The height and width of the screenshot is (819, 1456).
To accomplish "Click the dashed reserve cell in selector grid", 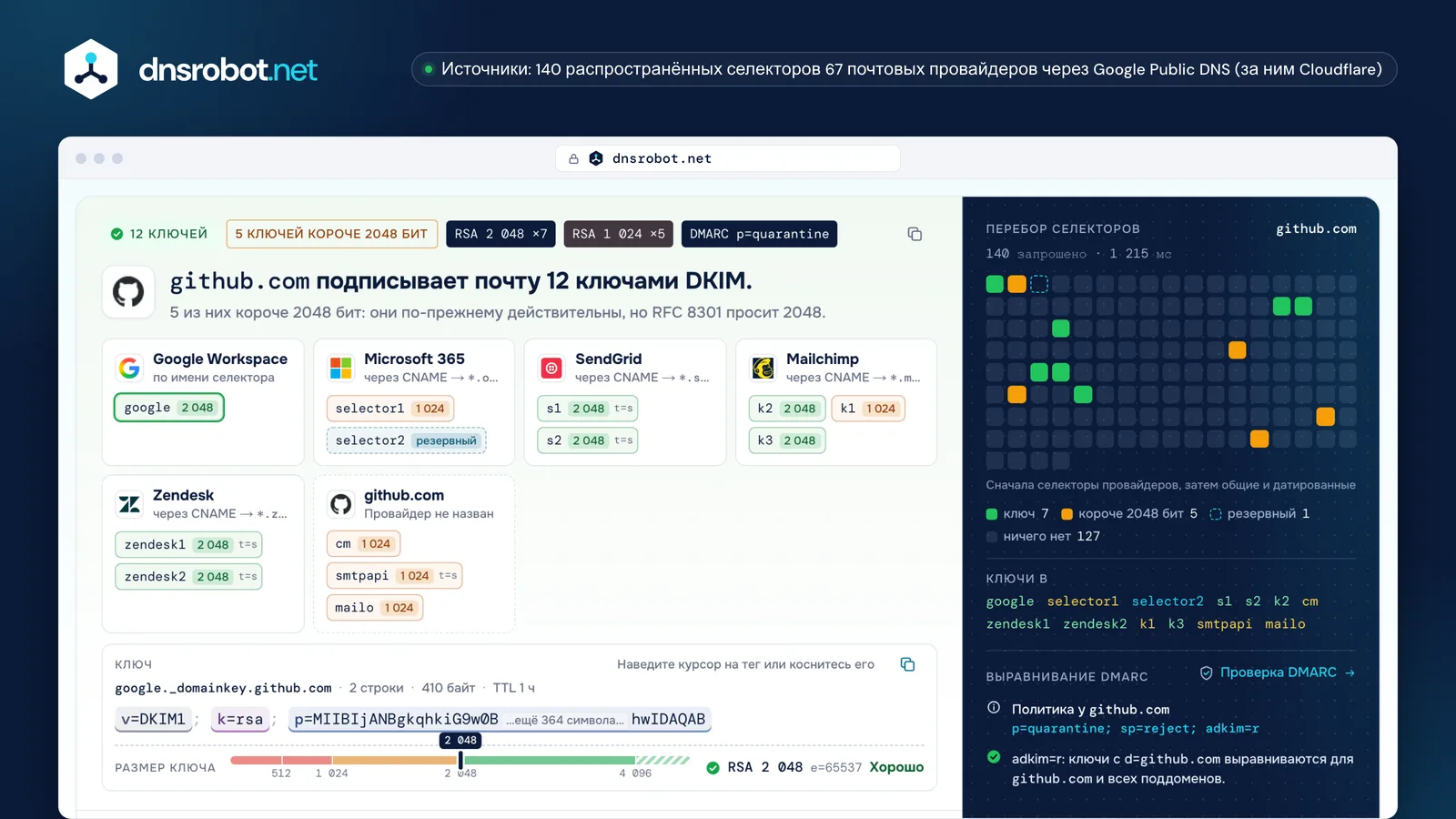I will click(x=1039, y=284).
